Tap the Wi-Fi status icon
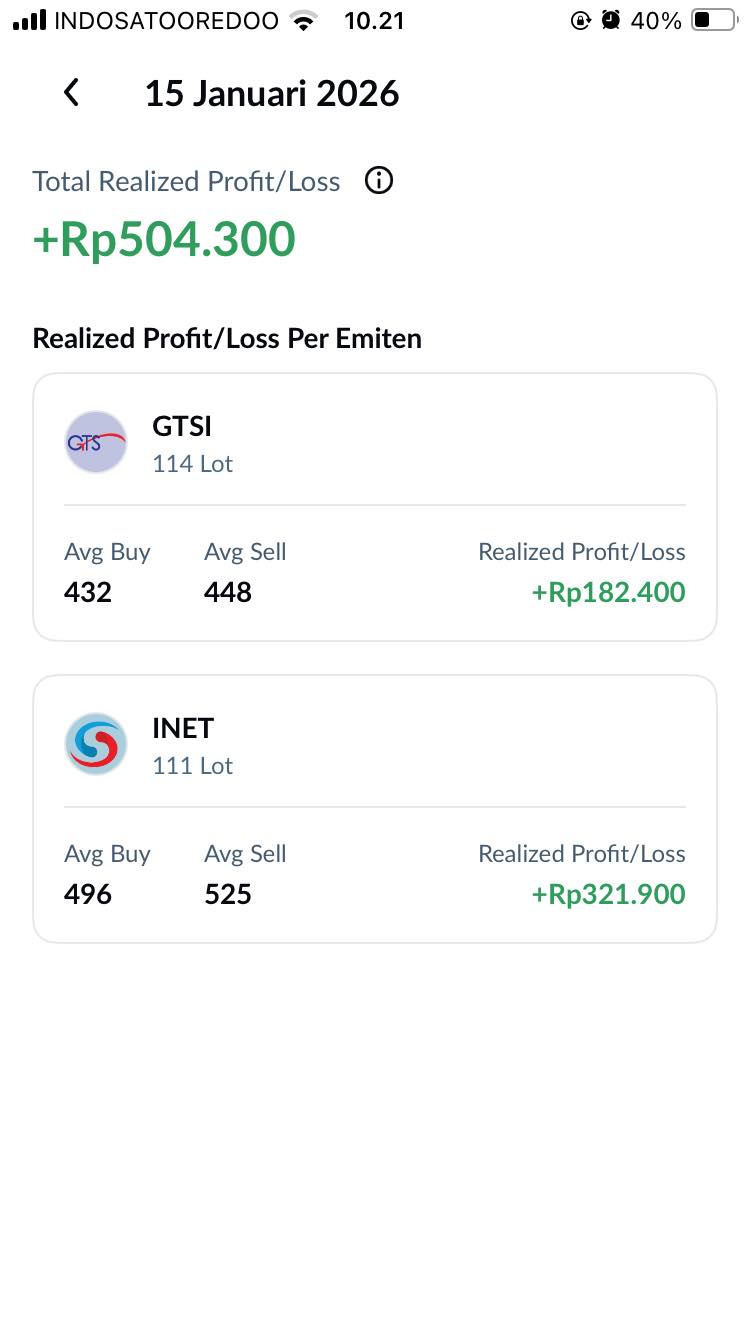The image size is (750, 1334). click(301, 20)
